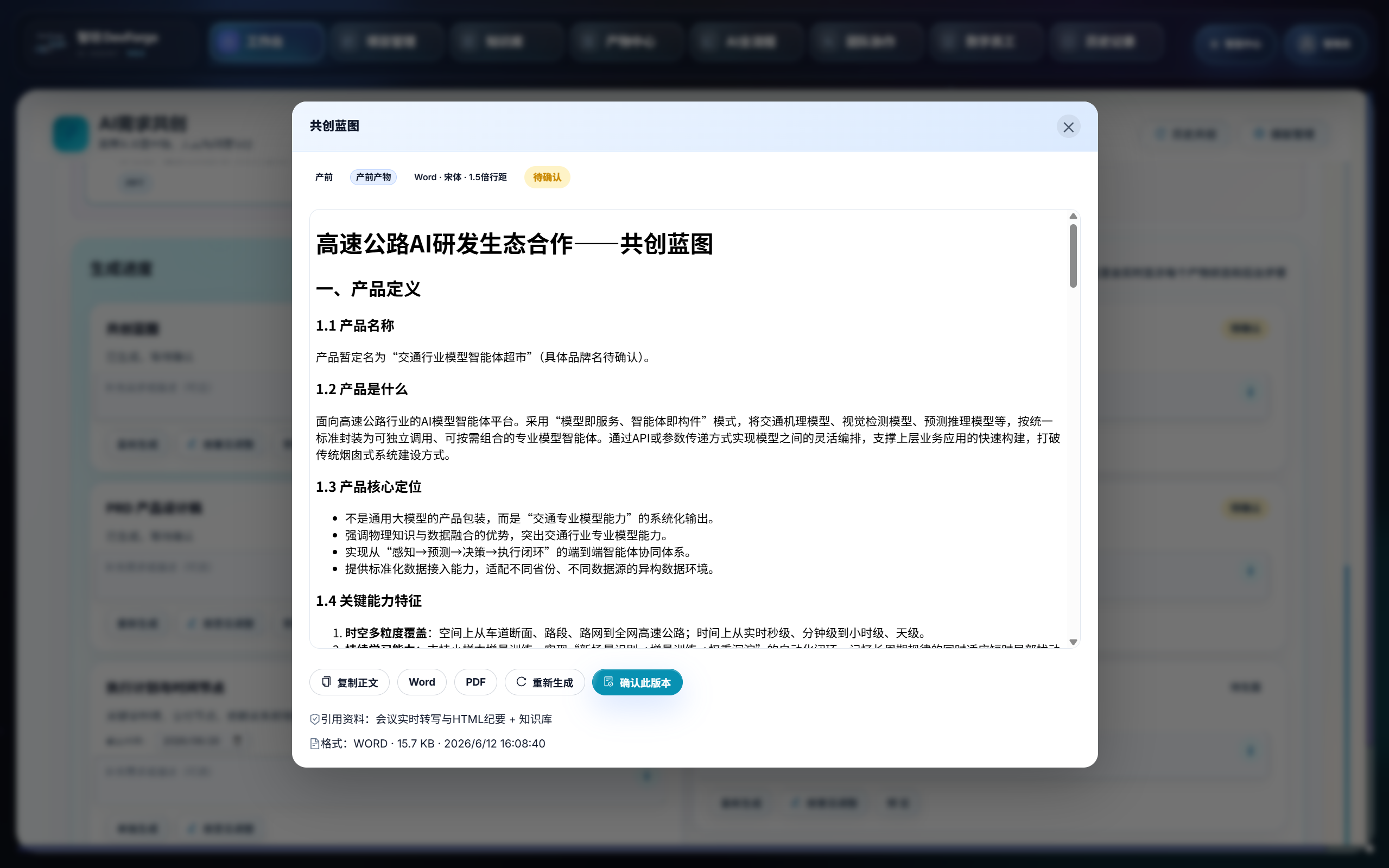The width and height of the screenshot is (1389, 868).
Task: Confirm this version with 确认此版本
Action: click(637, 682)
